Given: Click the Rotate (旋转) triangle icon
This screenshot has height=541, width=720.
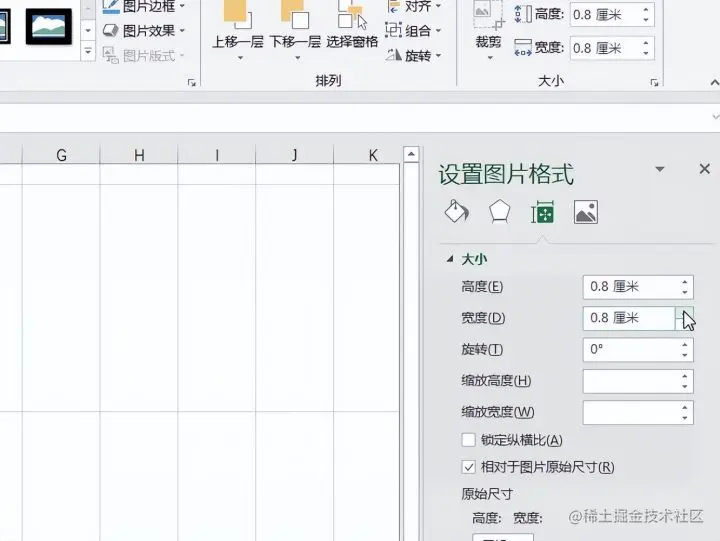Looking at the screenshot, I should tap(394, 55).
